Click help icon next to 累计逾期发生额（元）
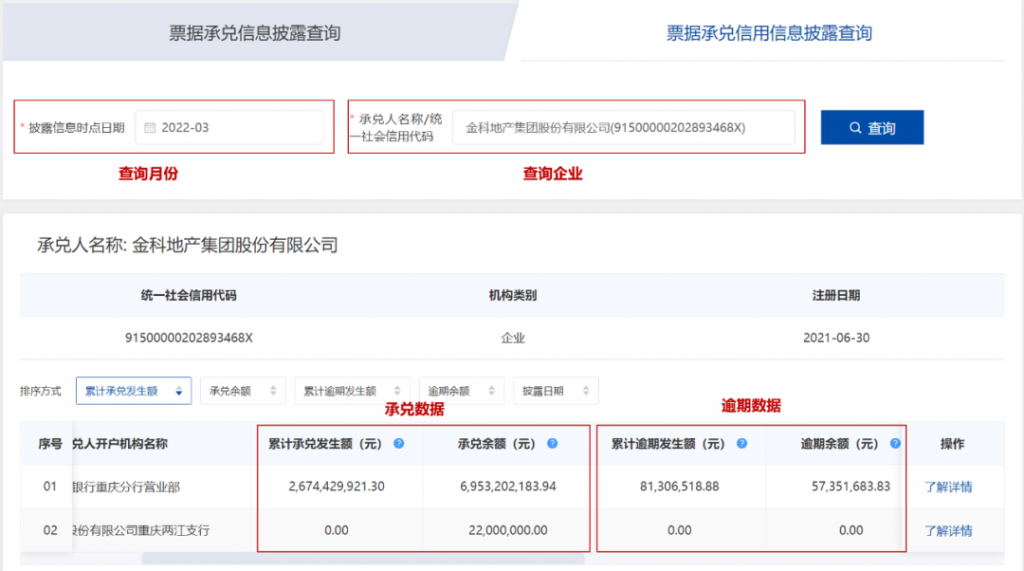 click(x=742, y=444)
